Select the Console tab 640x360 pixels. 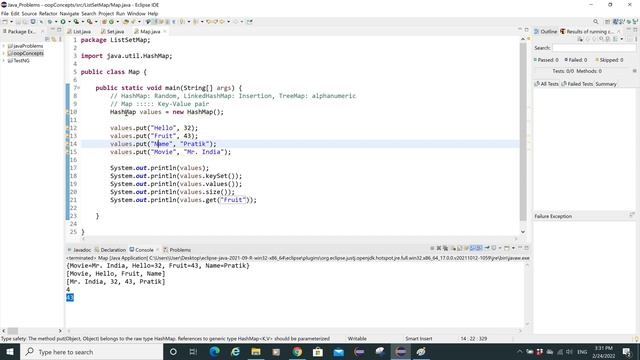click(142, 250)
